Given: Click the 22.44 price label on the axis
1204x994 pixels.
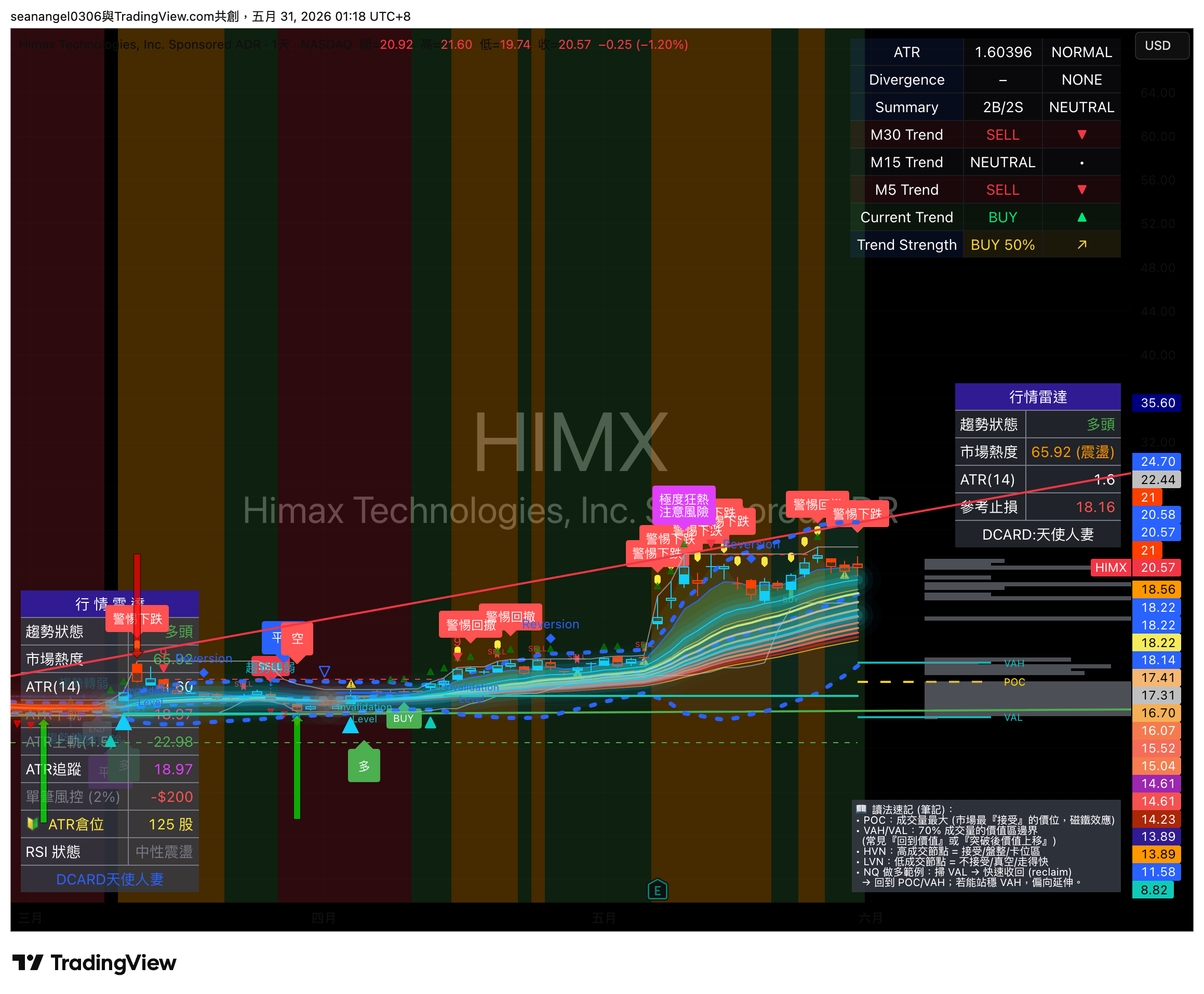Looking at the screenshot, I should [x=1157, y=479].
